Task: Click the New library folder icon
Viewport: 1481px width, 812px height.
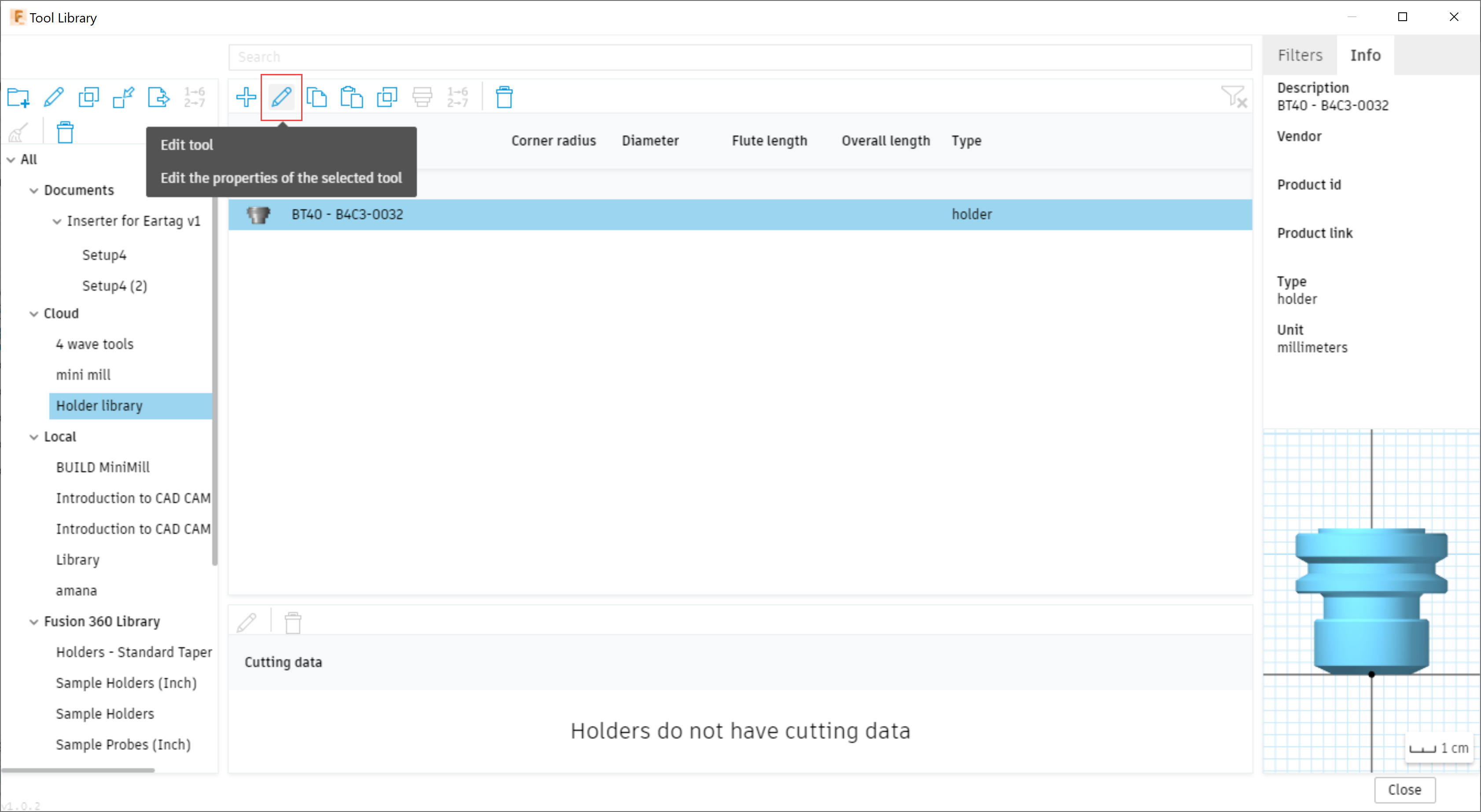Action: coord(18,97)
